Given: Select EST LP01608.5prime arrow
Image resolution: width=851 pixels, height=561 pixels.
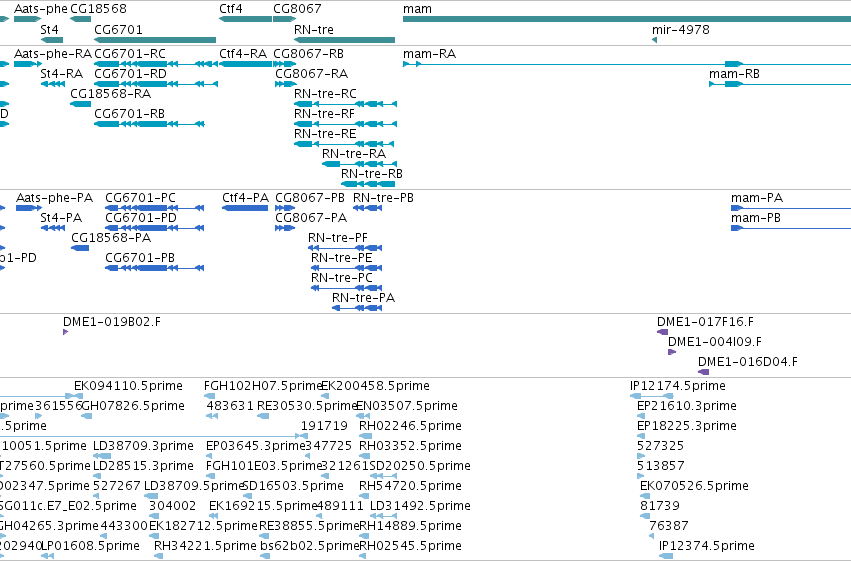Looking at the screenshot, I should (x=48, y=556).
